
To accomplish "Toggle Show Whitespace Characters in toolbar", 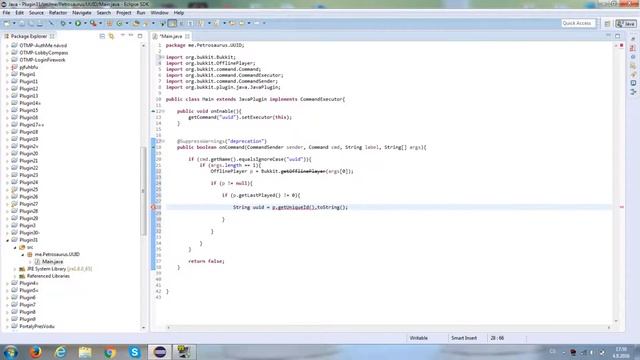I will (190, 23).
